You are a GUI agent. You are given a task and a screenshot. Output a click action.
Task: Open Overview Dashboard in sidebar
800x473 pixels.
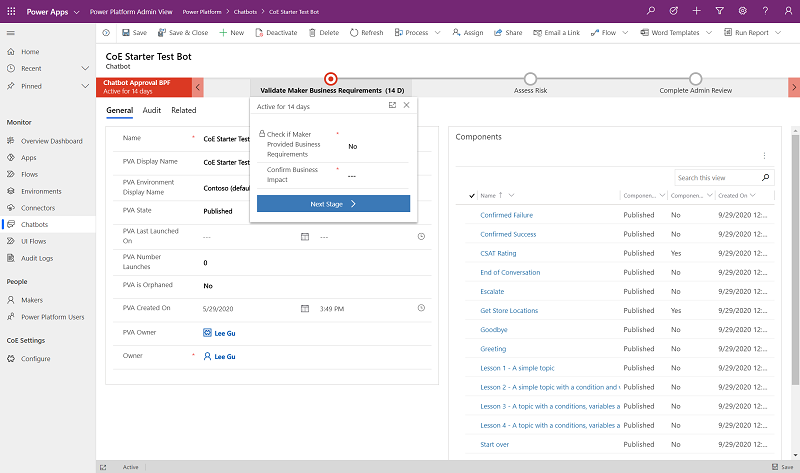52,141
